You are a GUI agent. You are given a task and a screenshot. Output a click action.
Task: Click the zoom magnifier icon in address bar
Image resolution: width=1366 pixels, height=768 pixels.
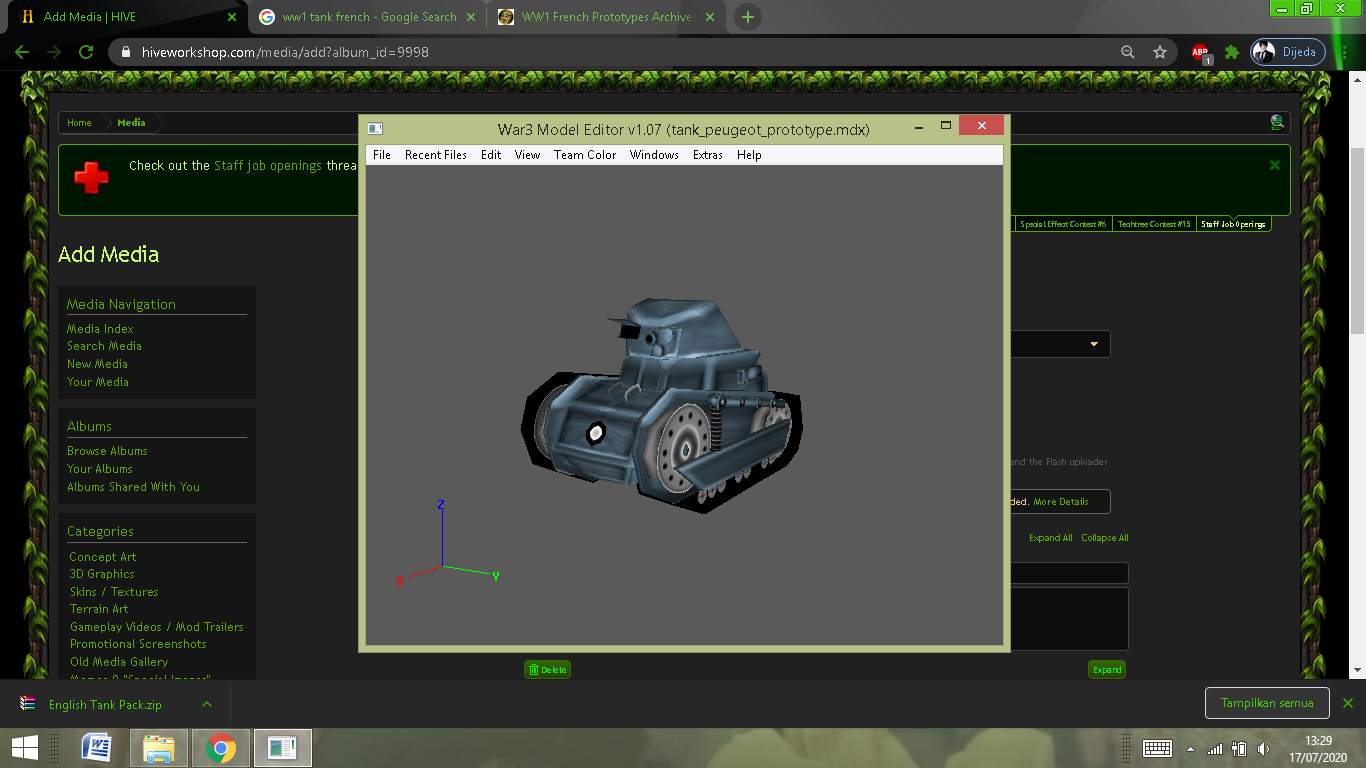pyautogui.click(x=1128, y=52)
